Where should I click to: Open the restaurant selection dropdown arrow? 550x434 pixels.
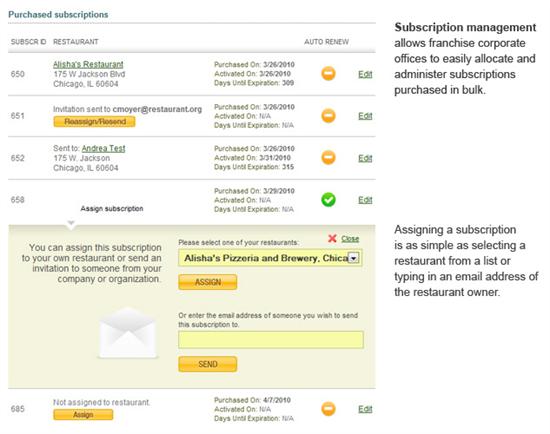tap(353, 258)
